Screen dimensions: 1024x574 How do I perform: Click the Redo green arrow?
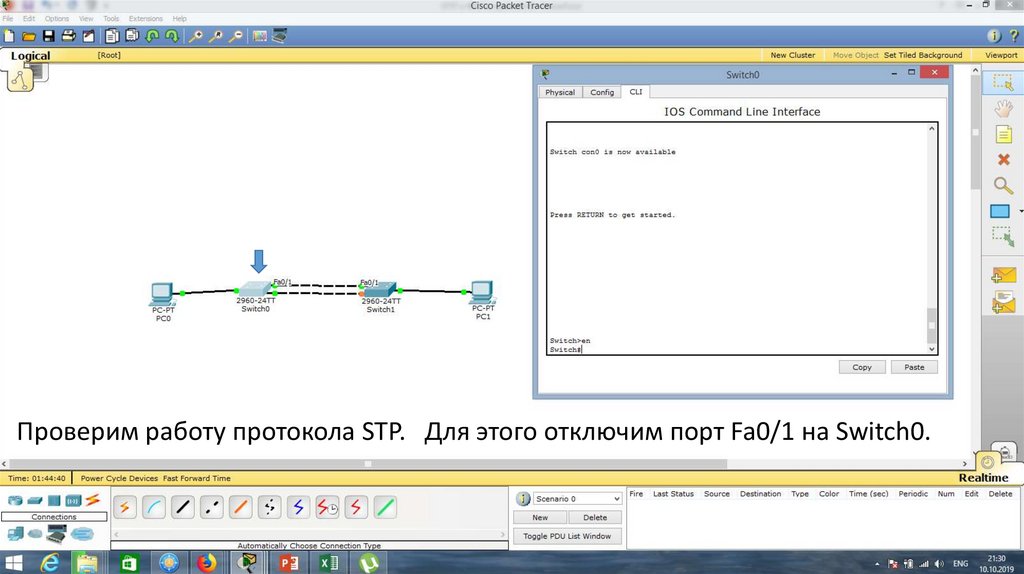tap(172, 36)
